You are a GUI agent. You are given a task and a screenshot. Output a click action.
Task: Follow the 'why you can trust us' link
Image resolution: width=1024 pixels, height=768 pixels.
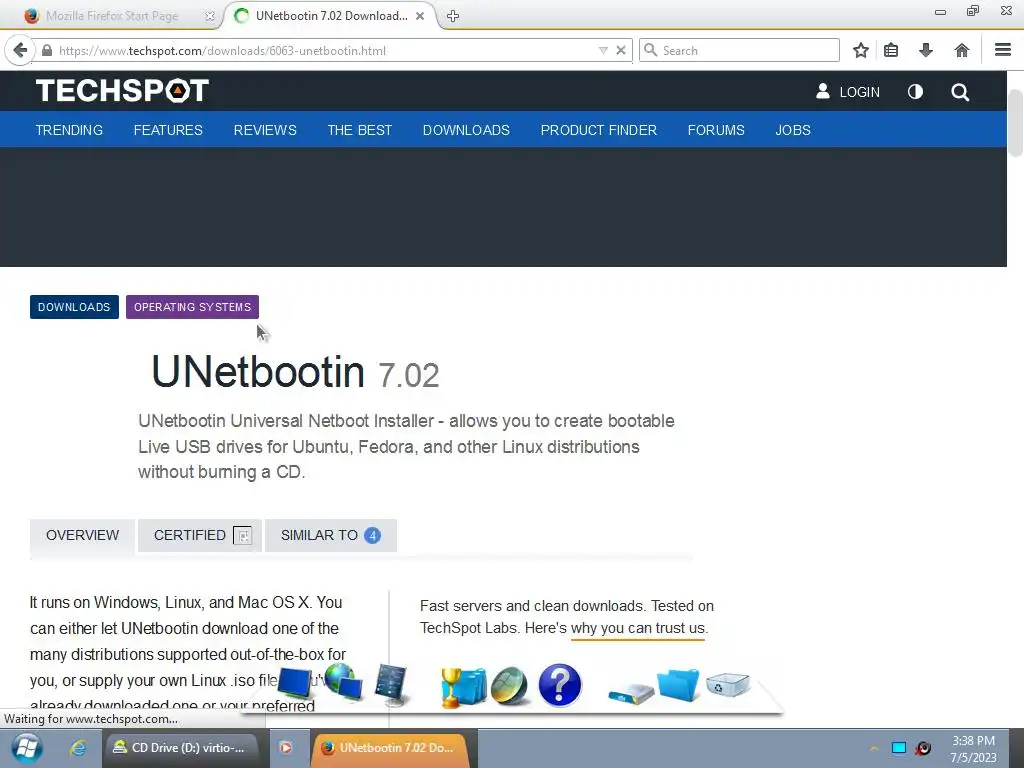(639, 628)
